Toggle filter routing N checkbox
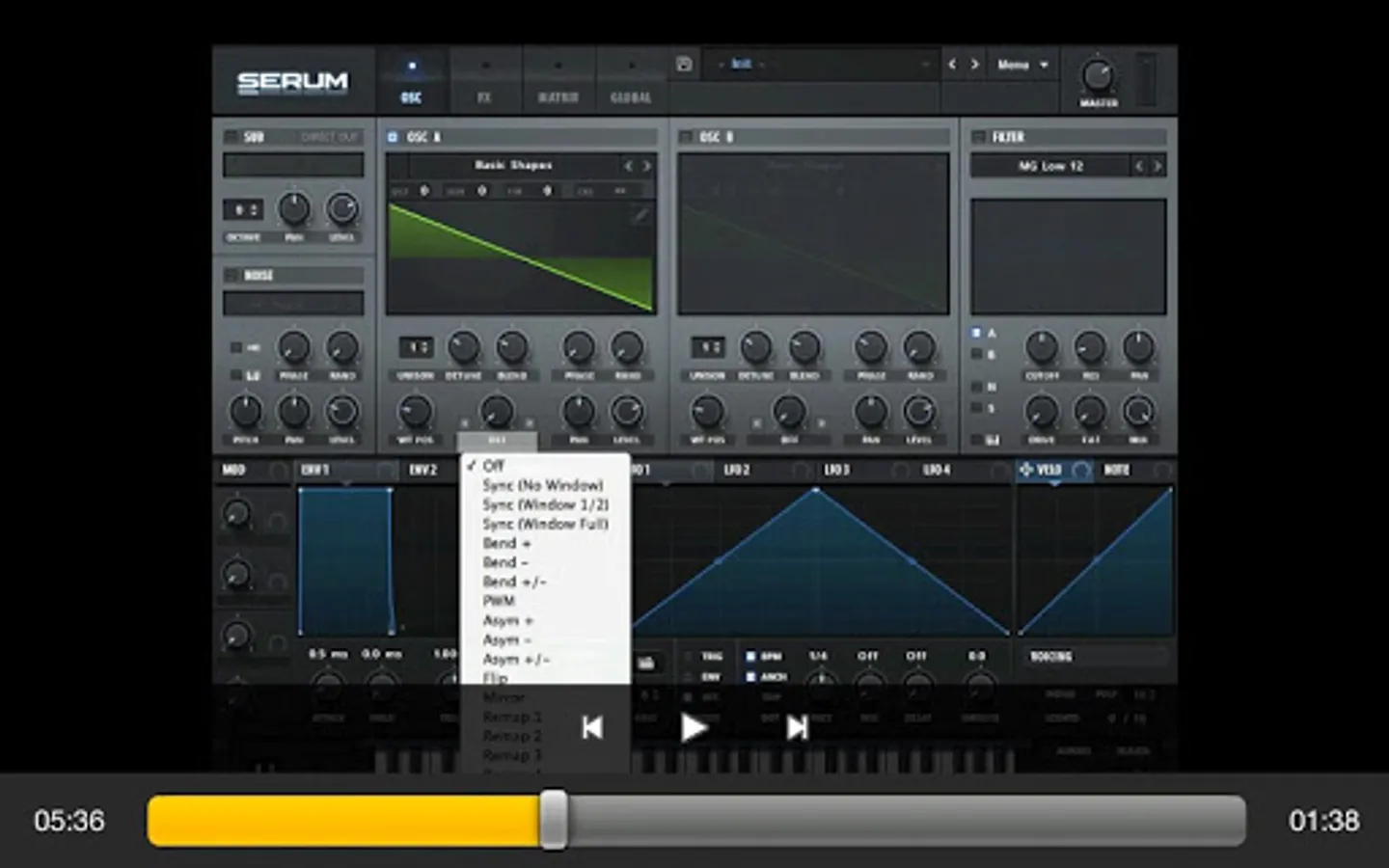This screenshot has width=1389, height=868. point(976,387)
